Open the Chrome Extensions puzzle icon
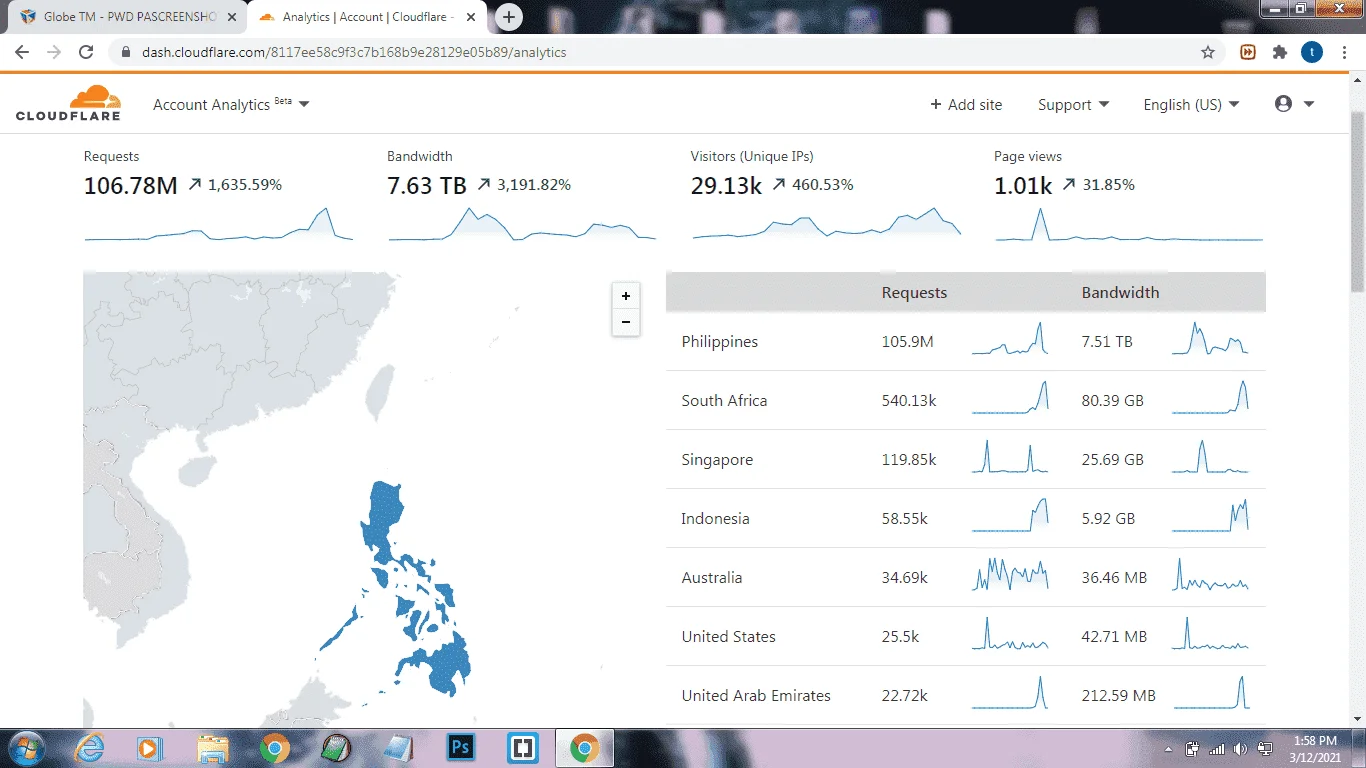Image resolution: width=1366 pixels, height=768 pixels. (x=1280, y=52)
